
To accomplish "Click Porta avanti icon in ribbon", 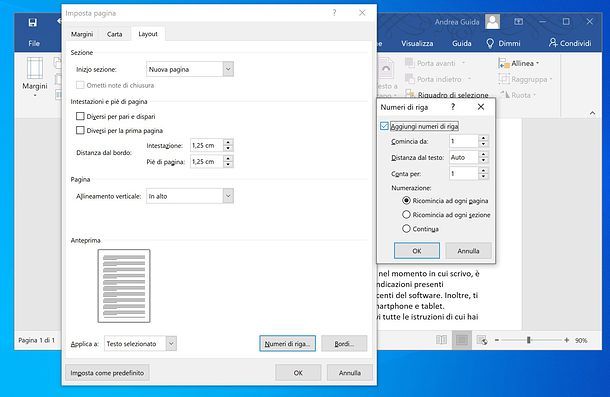I will click(x=410, y=63).
